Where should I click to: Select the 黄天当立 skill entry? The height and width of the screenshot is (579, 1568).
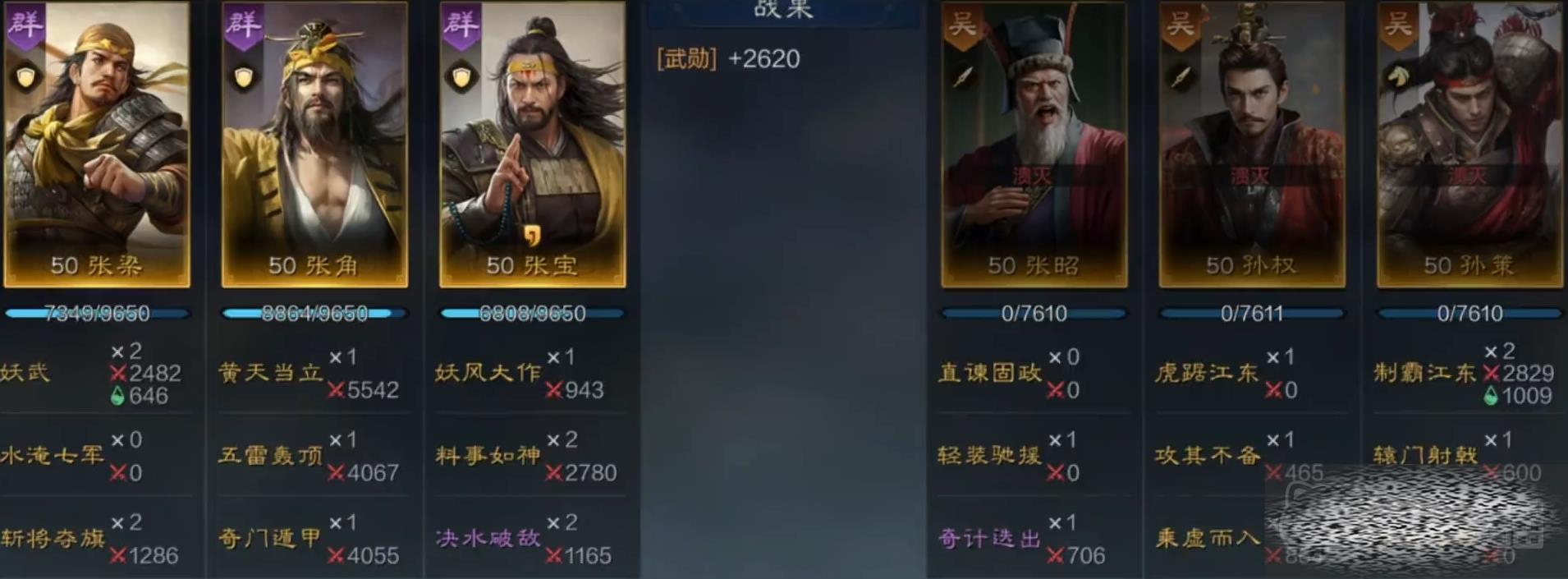point(271,373)
